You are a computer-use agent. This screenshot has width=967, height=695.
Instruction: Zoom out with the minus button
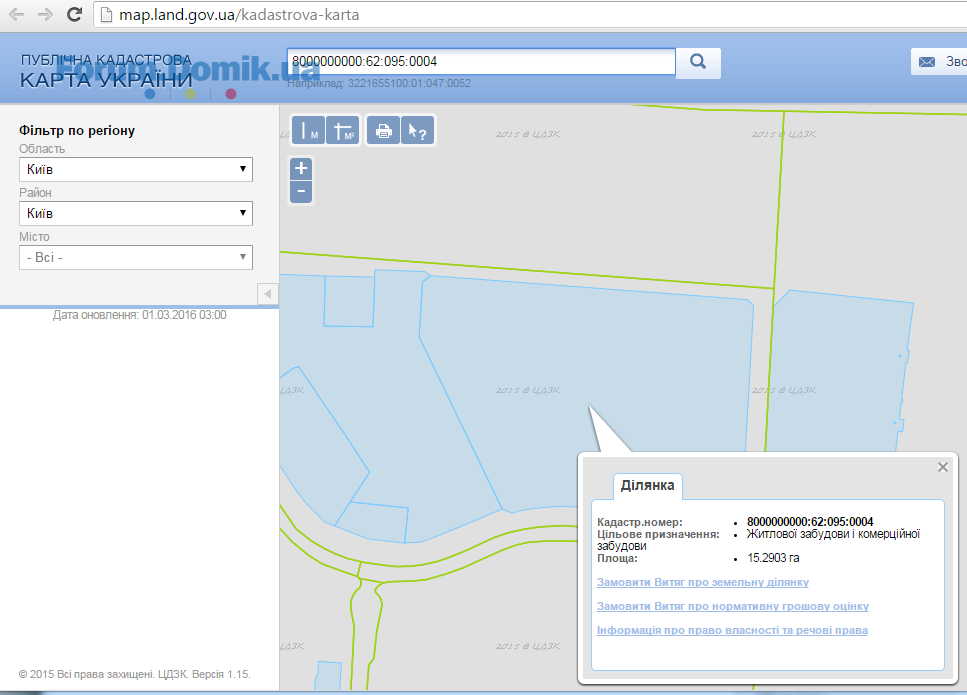click(x=301, y=191)
